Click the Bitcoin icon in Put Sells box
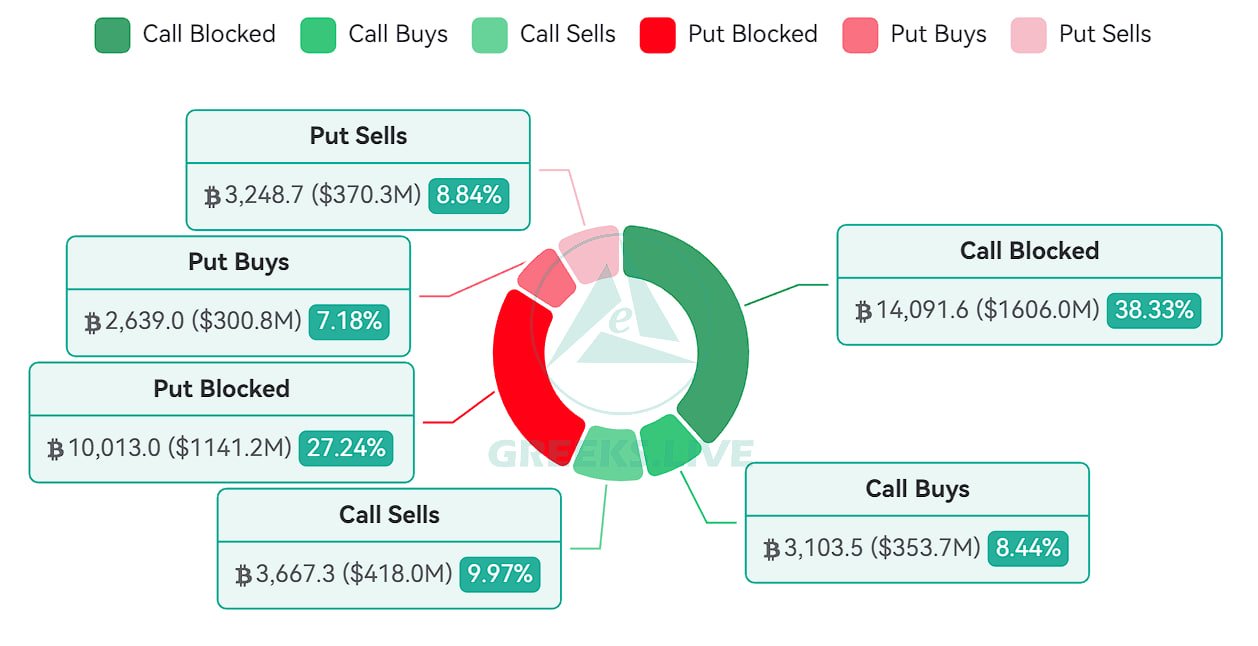 212,197
